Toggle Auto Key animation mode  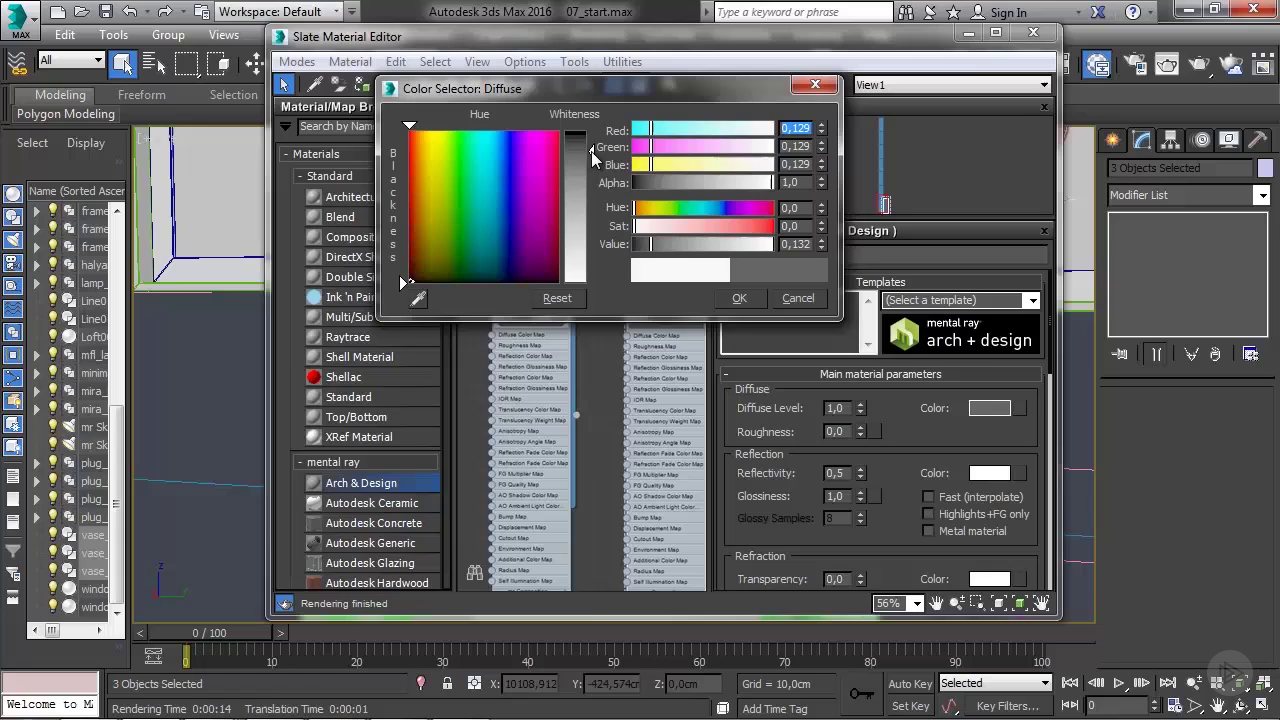[x=910, y=684]
